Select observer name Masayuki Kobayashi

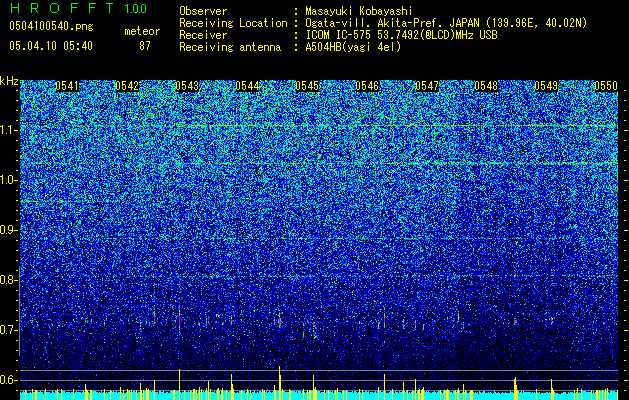point(359,11)
